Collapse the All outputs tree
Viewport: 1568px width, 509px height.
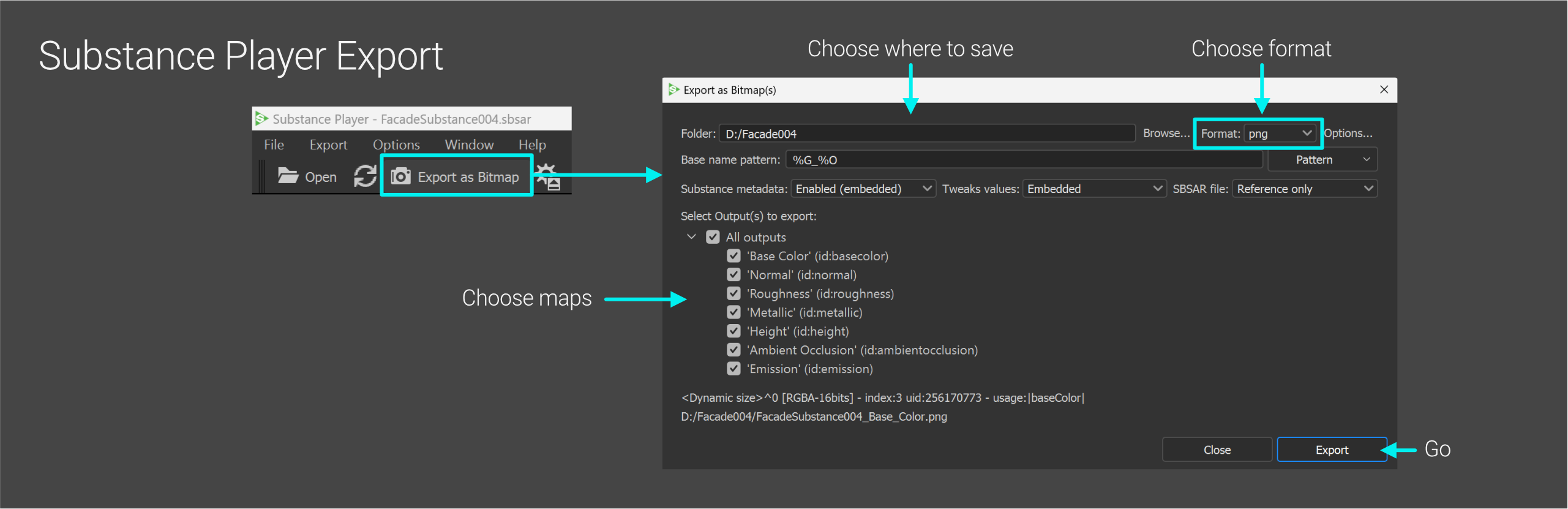(691, 237)
